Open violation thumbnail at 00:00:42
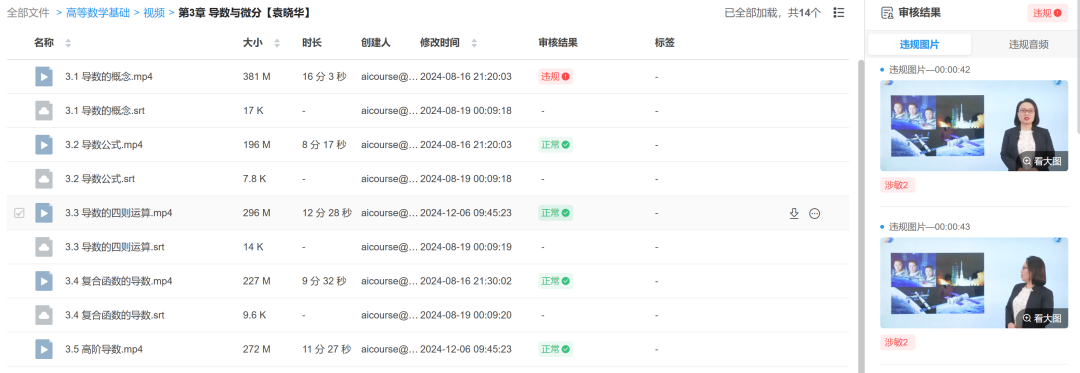Image resolution: width=1080 pixels, height=373 pixels. click(x=973, y=125)
